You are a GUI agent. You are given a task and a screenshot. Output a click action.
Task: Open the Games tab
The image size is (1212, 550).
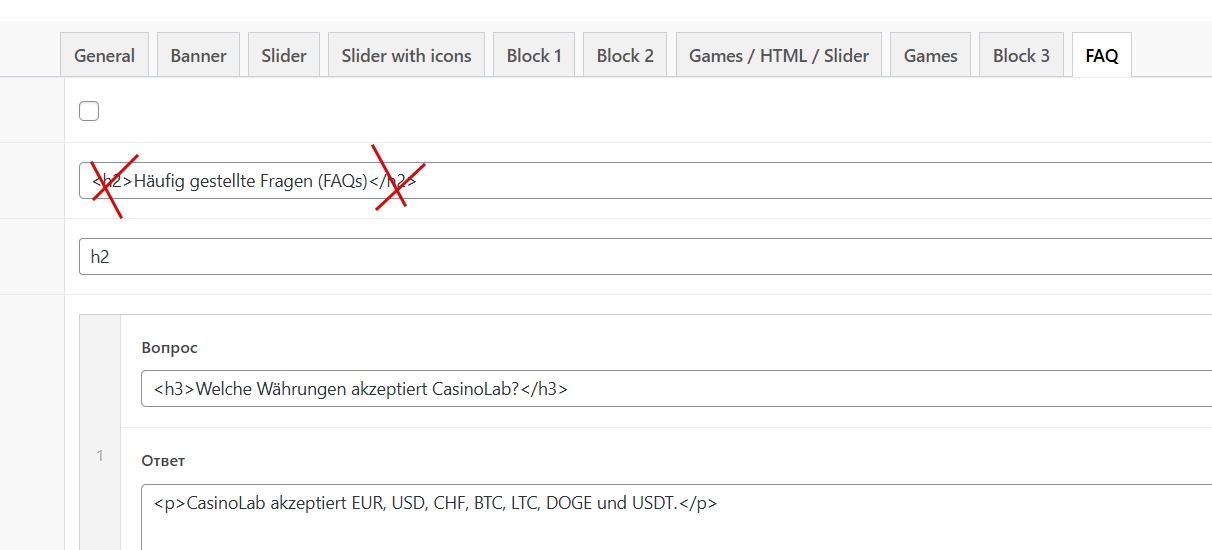click(x=931, y=55)
